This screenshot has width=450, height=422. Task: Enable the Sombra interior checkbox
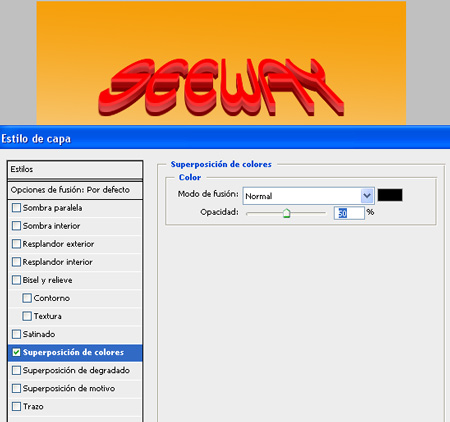click(x=16, y=226)
